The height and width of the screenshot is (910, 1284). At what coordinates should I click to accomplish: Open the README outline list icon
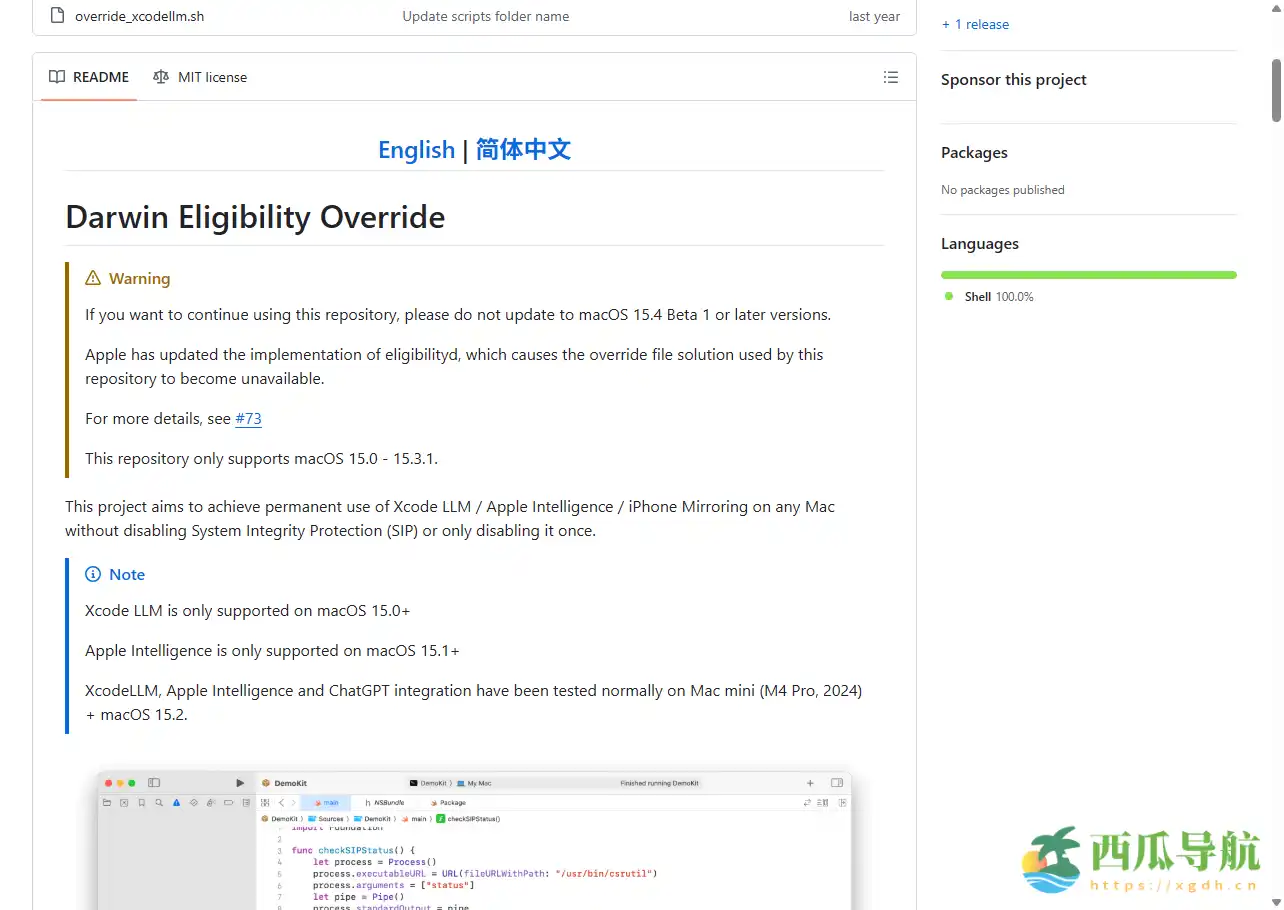pyautogui.click(x=890, y=77)
